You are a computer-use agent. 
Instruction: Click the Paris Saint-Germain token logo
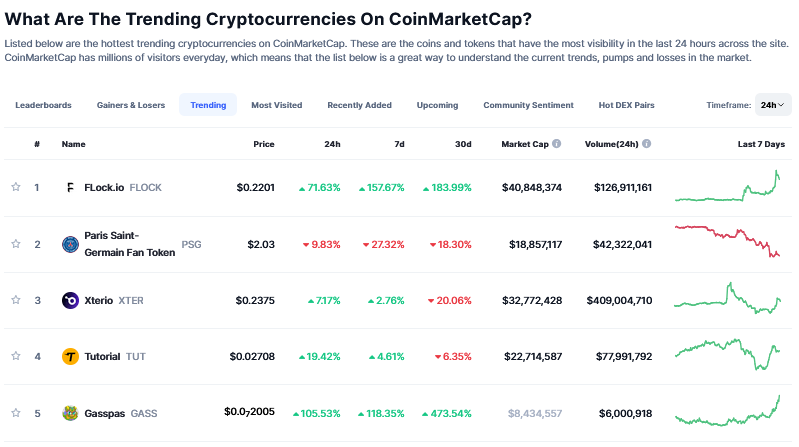pyautogui.click(x=70, y=245)
